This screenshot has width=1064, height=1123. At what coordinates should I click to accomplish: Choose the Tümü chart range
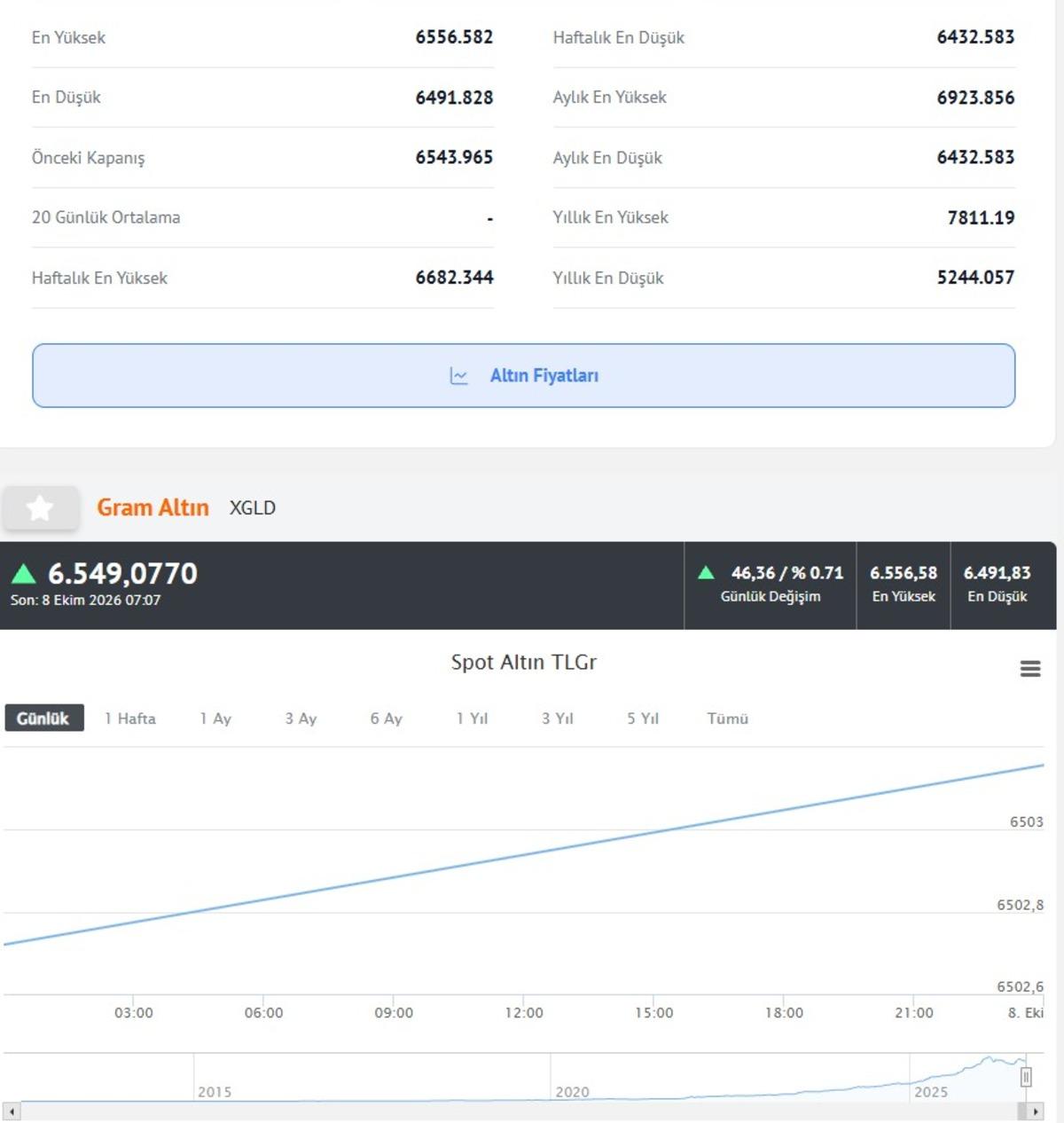click(x=728, y=719)
